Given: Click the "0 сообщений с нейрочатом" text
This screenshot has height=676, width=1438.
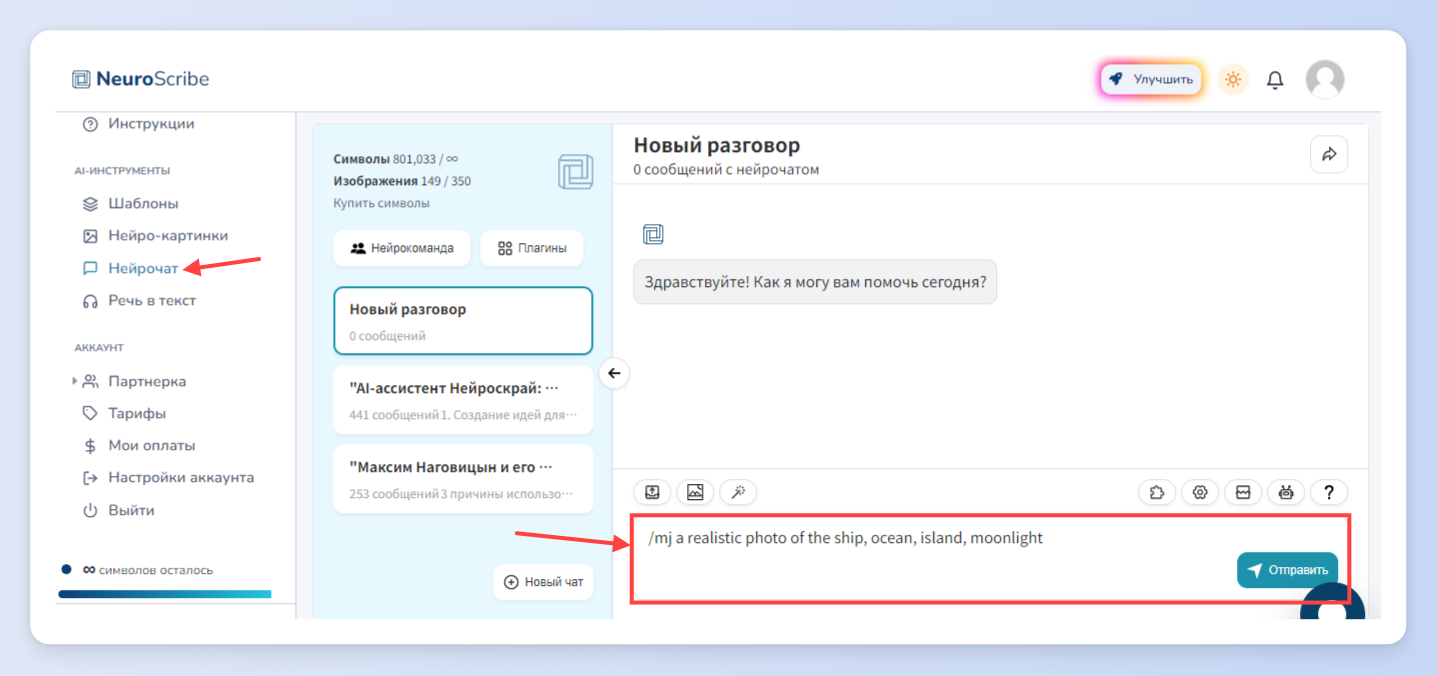Looking at the screenshot, I should [x=726, y=170].
